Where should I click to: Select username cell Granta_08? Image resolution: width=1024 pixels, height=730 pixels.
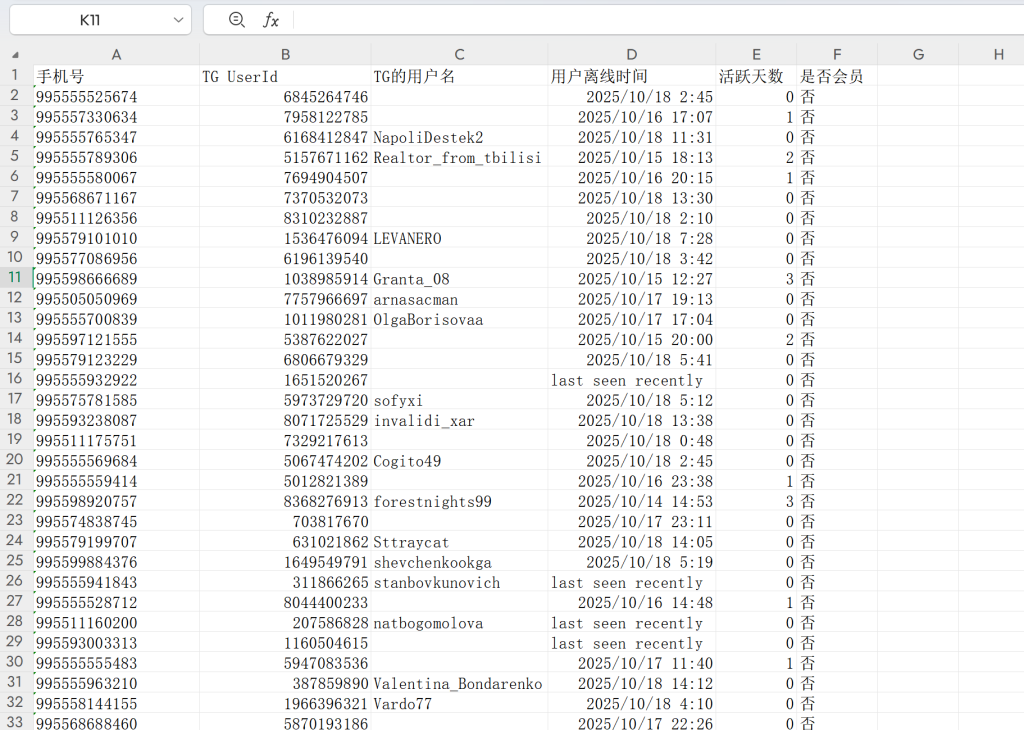tap(459, 278)
